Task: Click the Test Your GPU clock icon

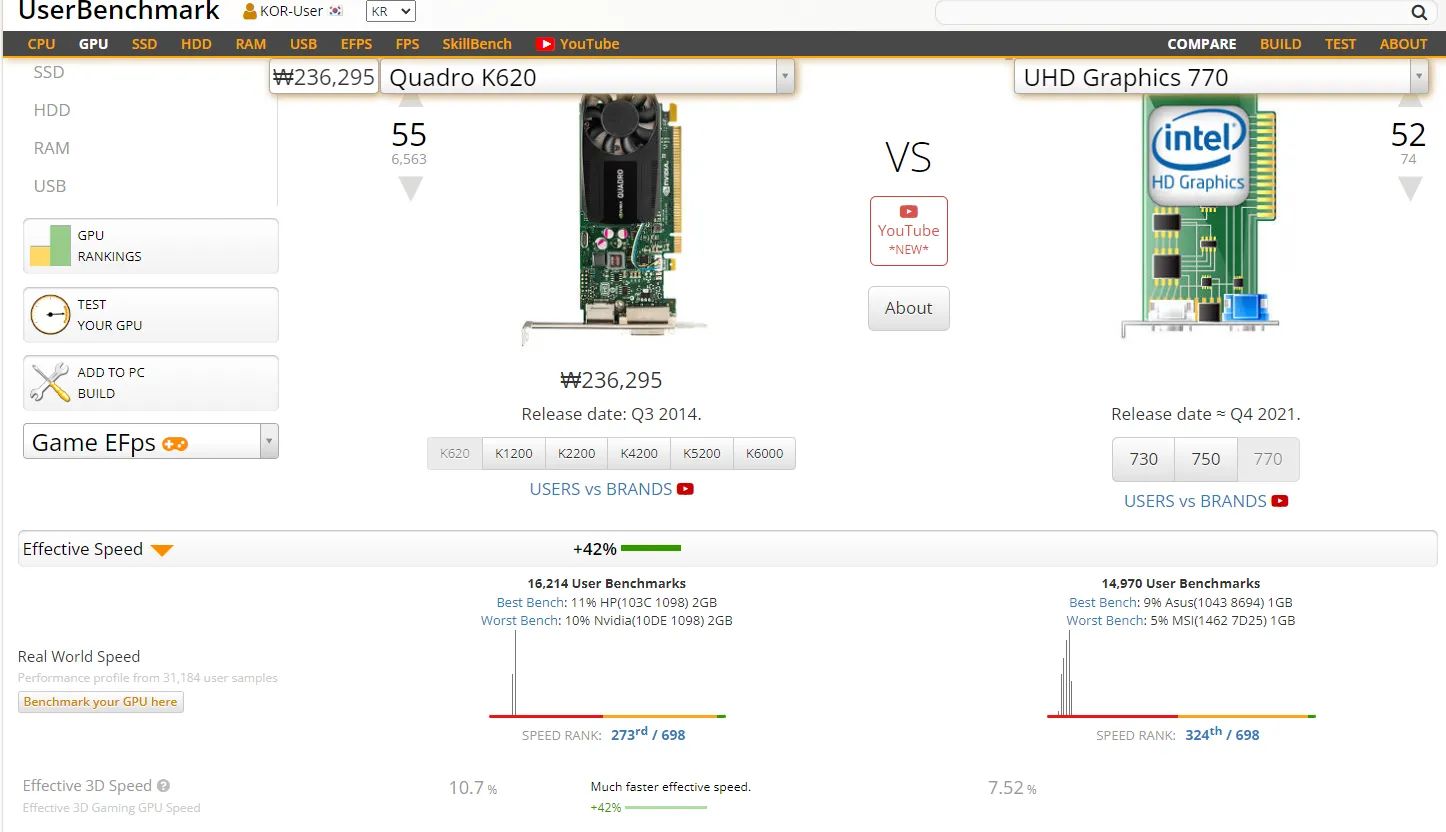Action: point(50,315)
